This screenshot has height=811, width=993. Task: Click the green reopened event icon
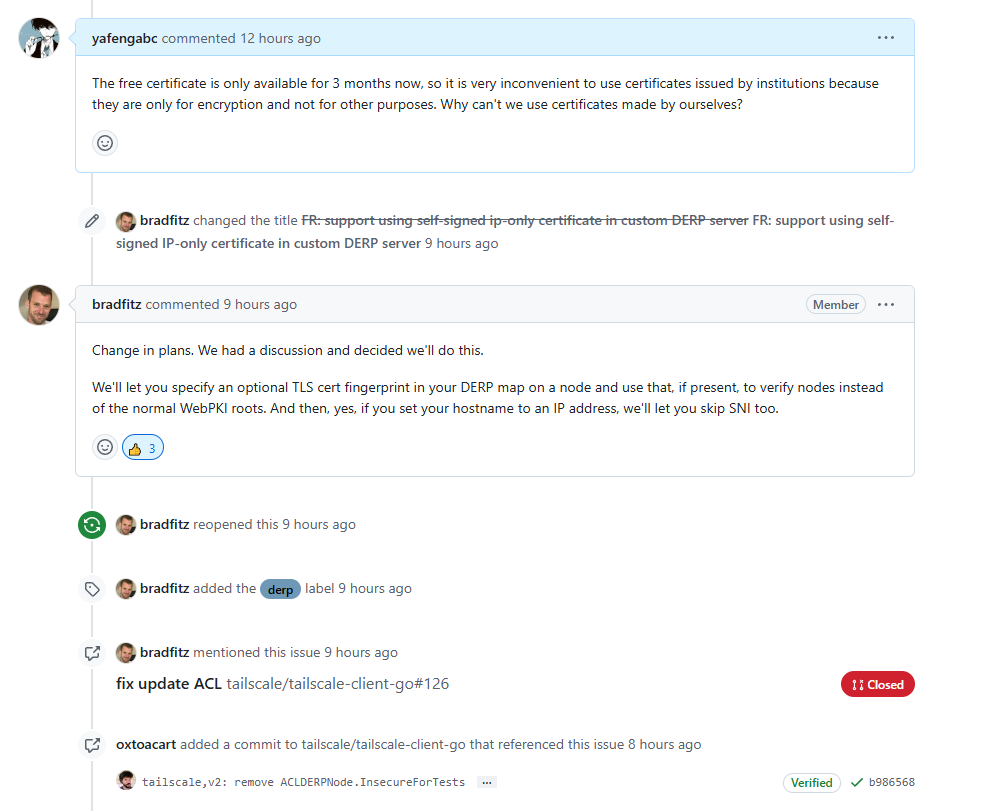click(92, 525)
